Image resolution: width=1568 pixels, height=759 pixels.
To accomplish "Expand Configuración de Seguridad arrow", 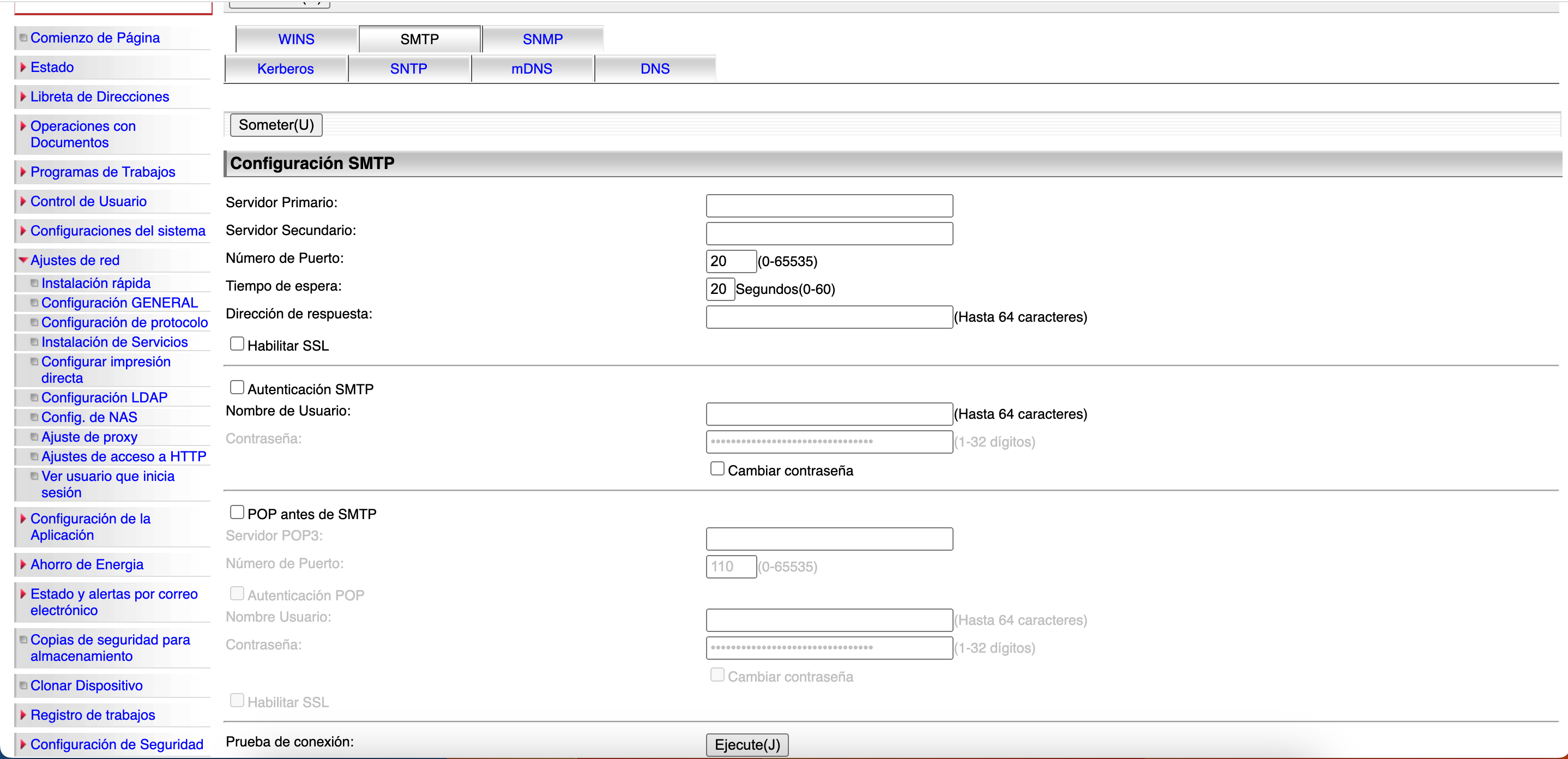I will tap(23, 744).
